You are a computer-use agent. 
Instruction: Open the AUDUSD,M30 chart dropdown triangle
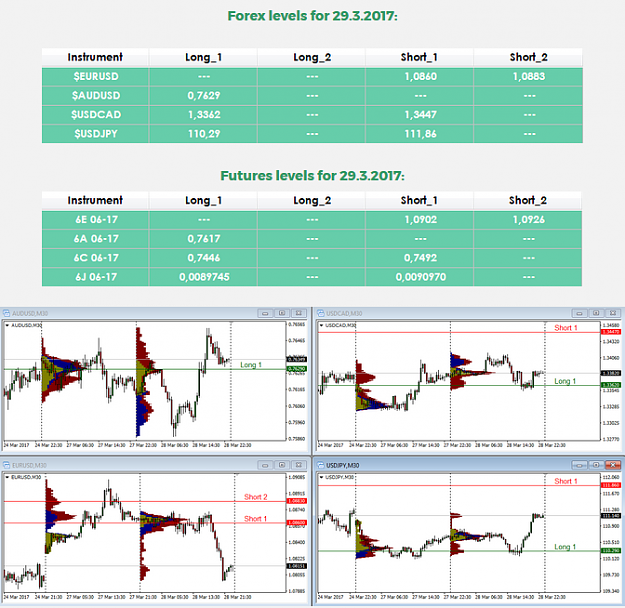pos(7,325)
